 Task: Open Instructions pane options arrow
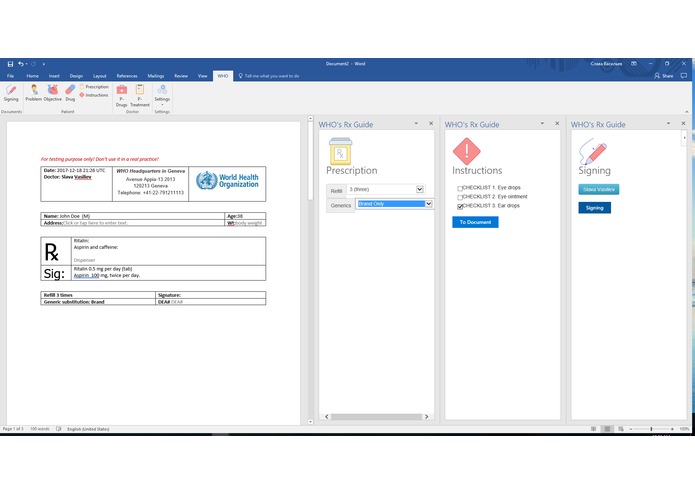click(543, 124)
